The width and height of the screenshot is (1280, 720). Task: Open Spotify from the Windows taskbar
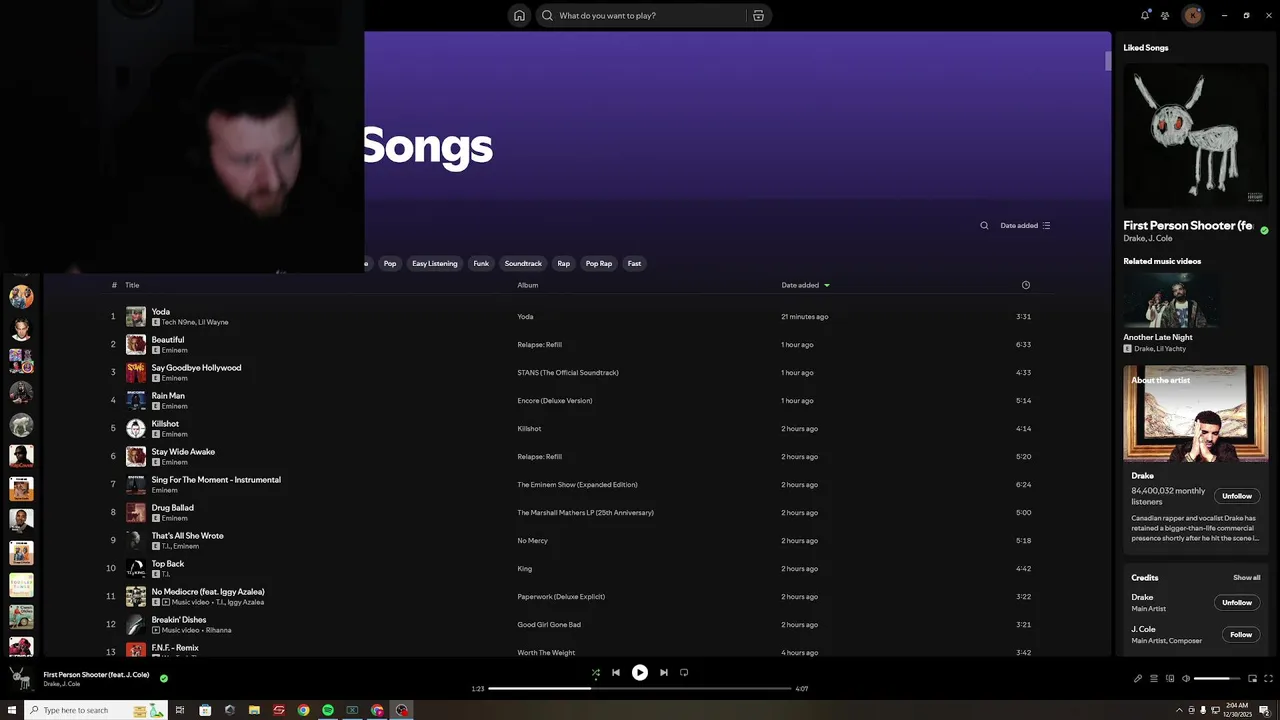(328, 710)
